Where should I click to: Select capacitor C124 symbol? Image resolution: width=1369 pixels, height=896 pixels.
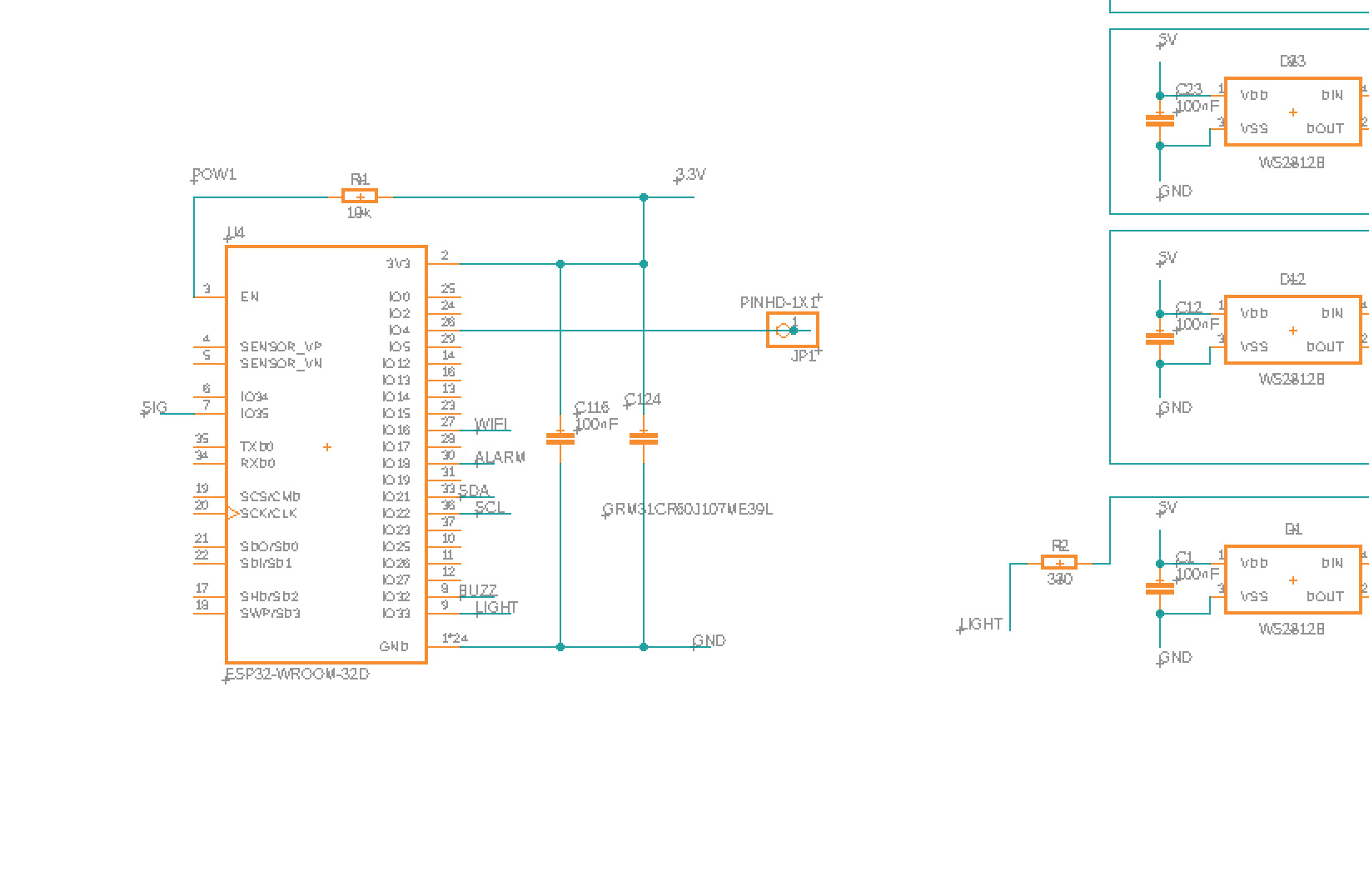tap(644, 438)
